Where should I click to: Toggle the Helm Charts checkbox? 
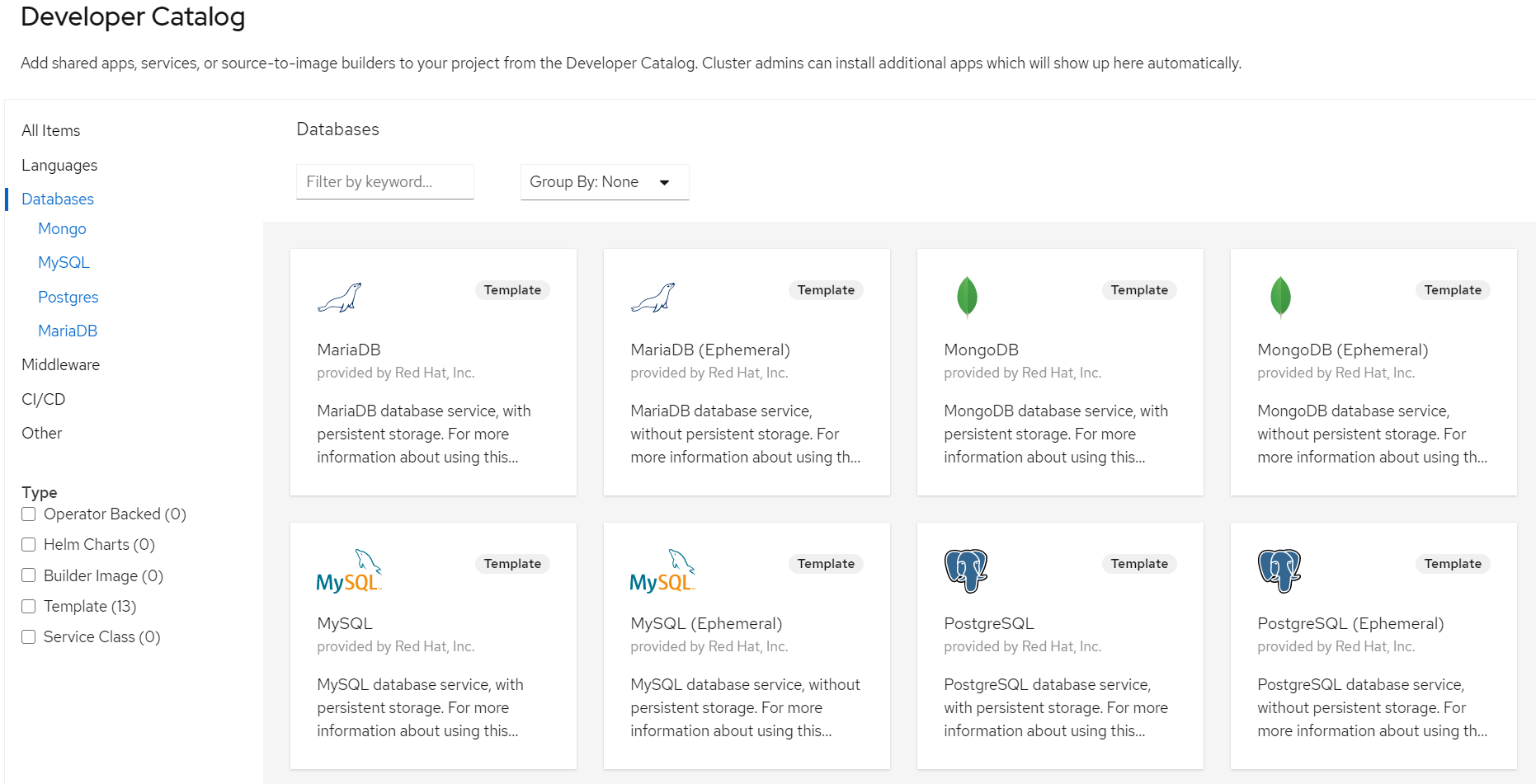[29, 545]
